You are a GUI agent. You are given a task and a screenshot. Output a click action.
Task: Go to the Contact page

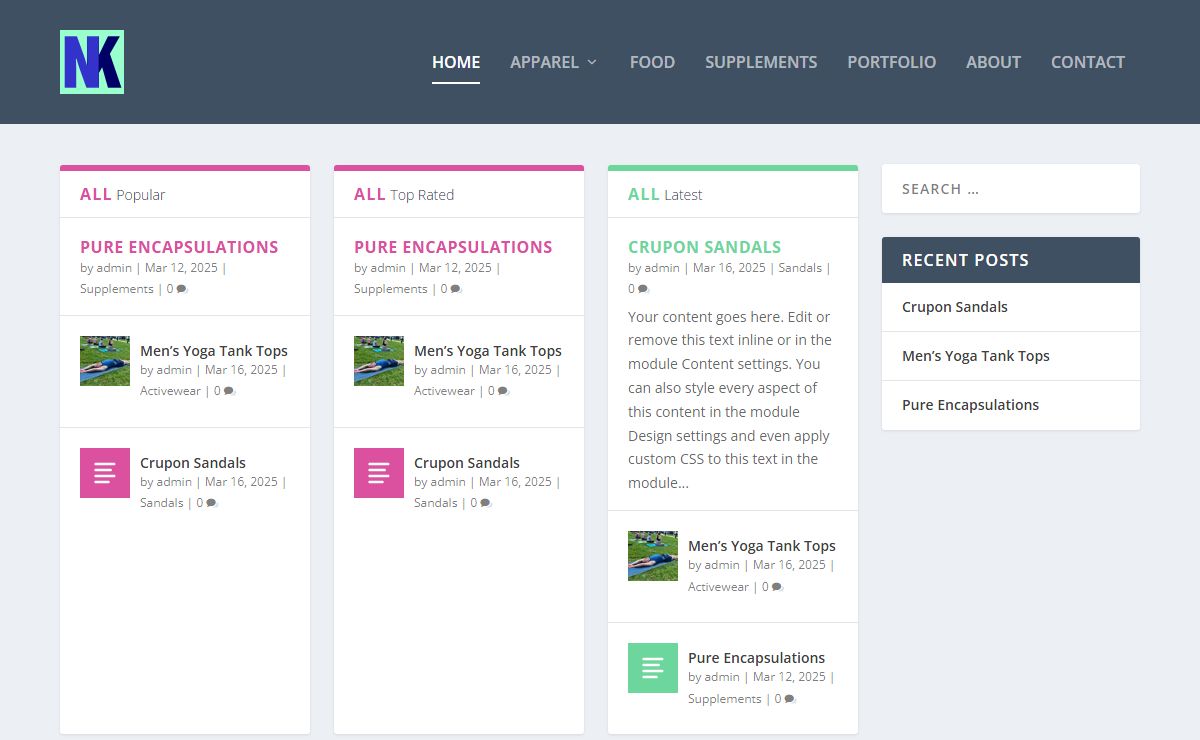pyautogui.click(x=1088, y=62)
